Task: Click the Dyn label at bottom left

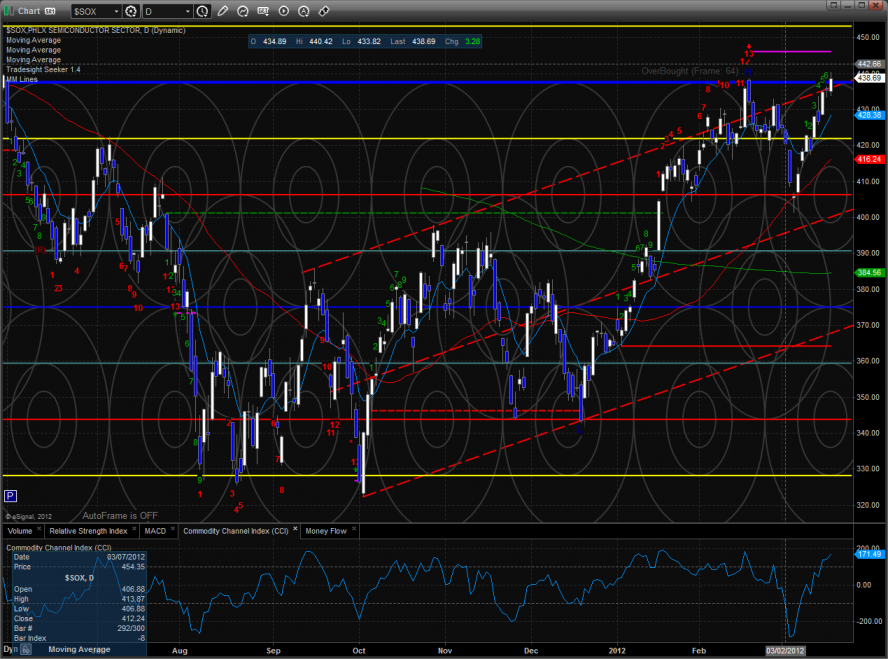Action: coord(9,650)
